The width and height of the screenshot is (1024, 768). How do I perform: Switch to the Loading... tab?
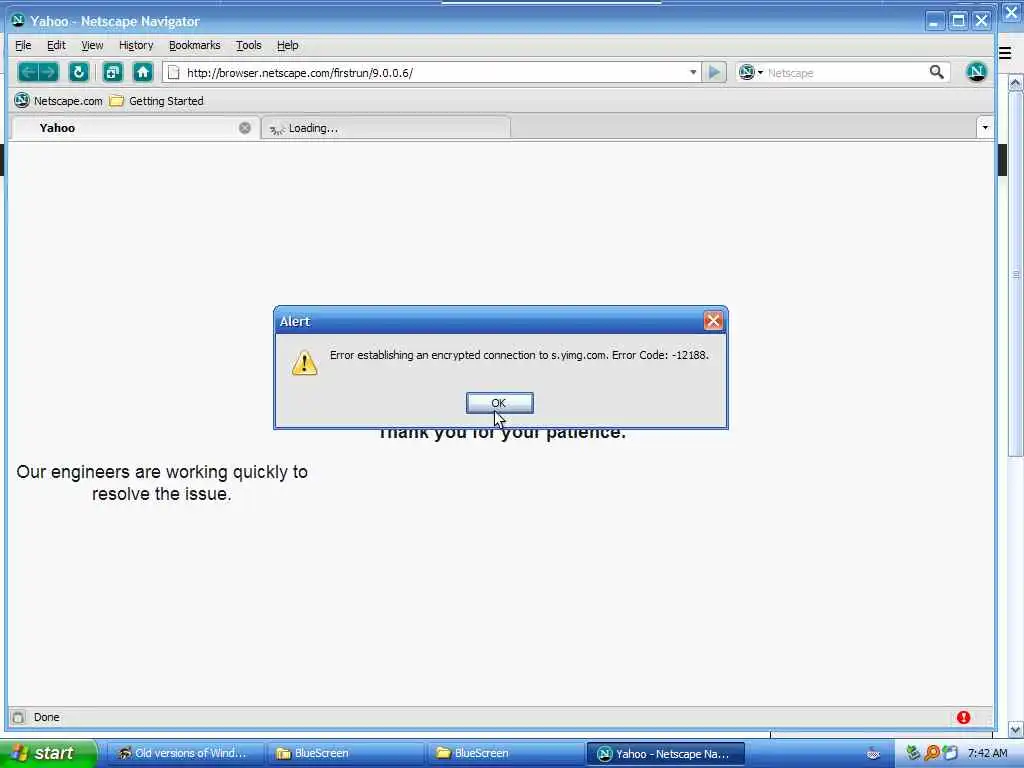[386, 128]
